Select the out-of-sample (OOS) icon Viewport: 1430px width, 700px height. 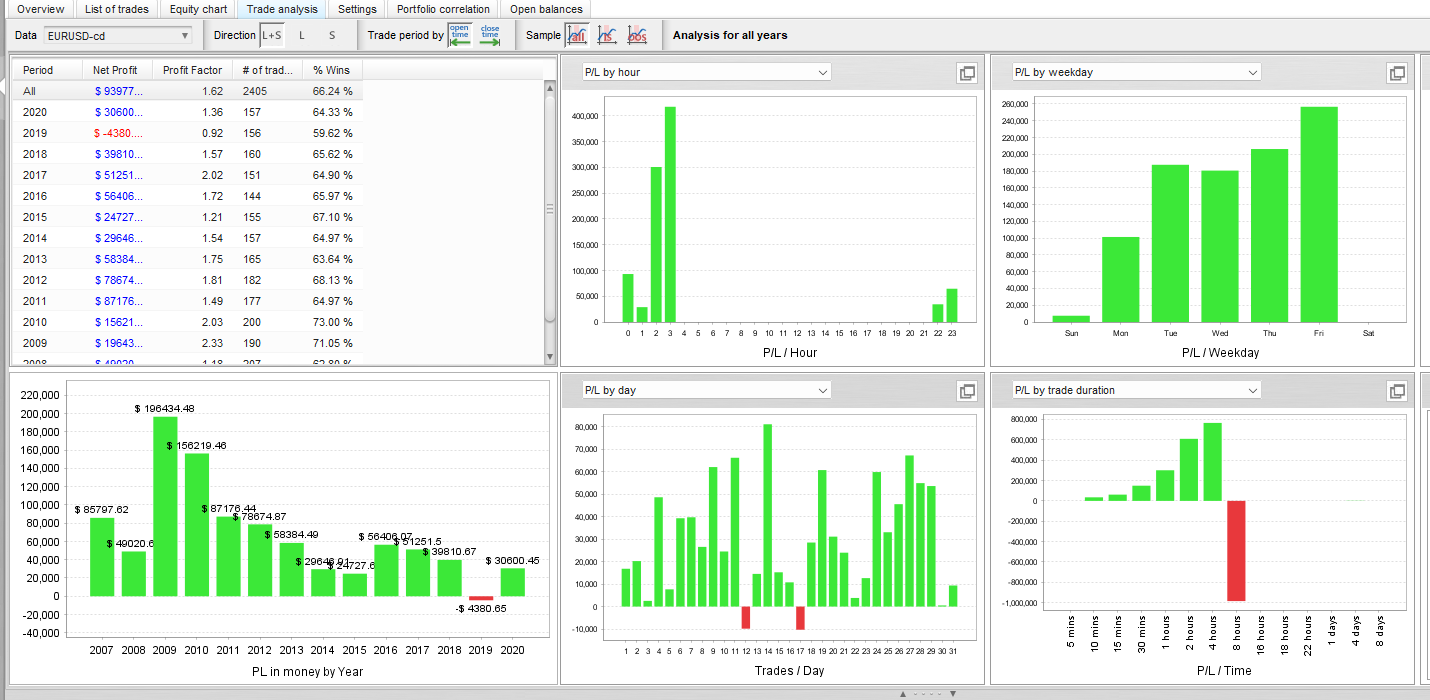click(x=637, y=35)
